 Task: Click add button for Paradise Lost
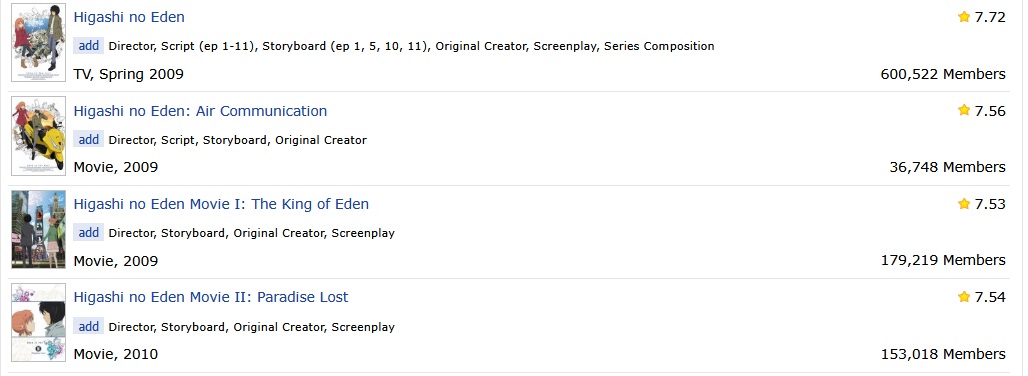click(89, 326)
